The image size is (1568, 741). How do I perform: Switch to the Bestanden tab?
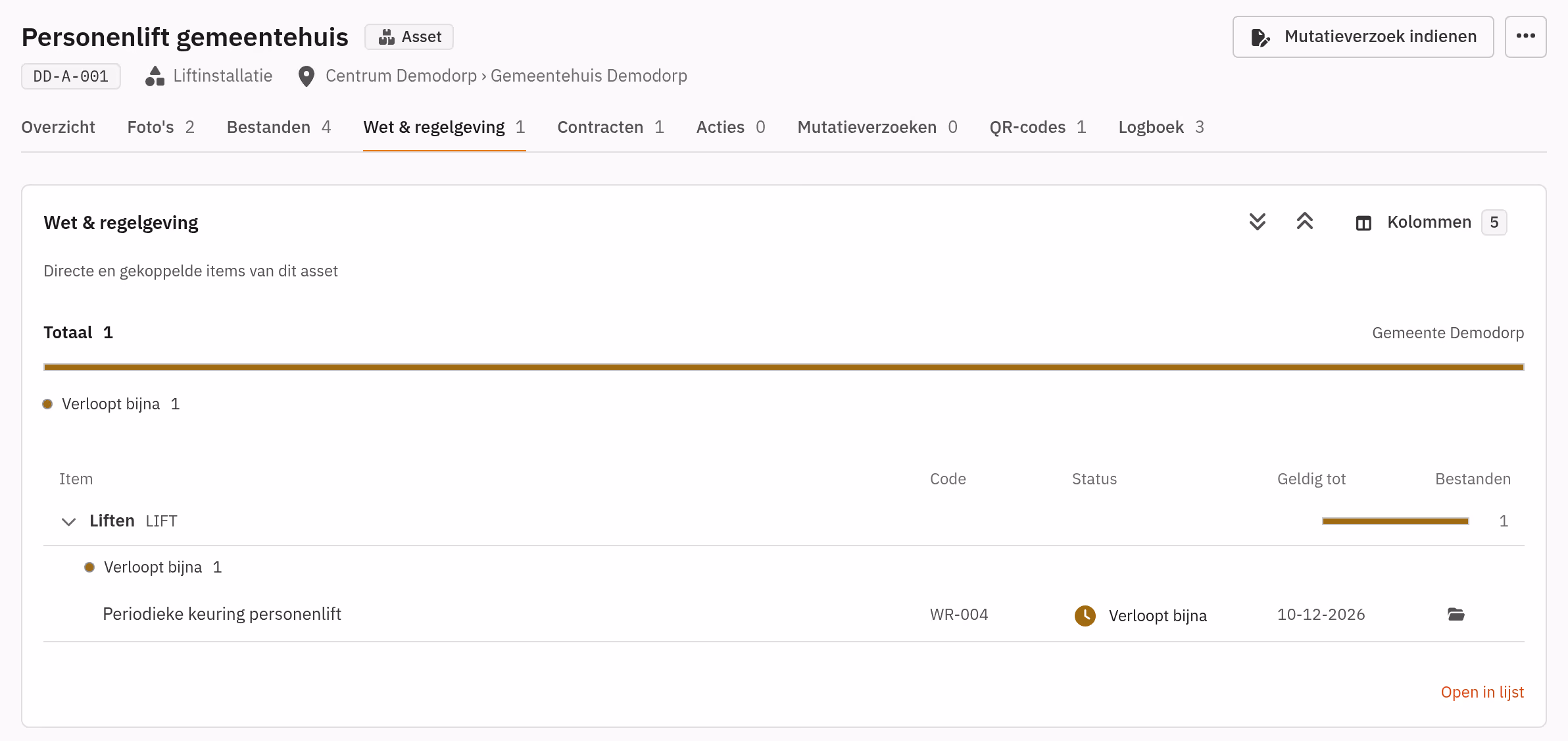279,127
